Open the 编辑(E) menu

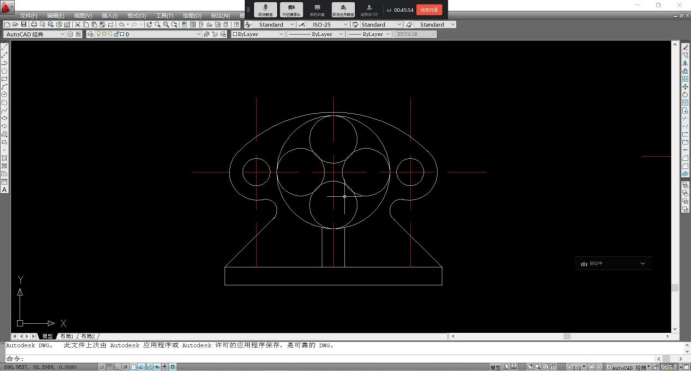click(x=56, y=16)
